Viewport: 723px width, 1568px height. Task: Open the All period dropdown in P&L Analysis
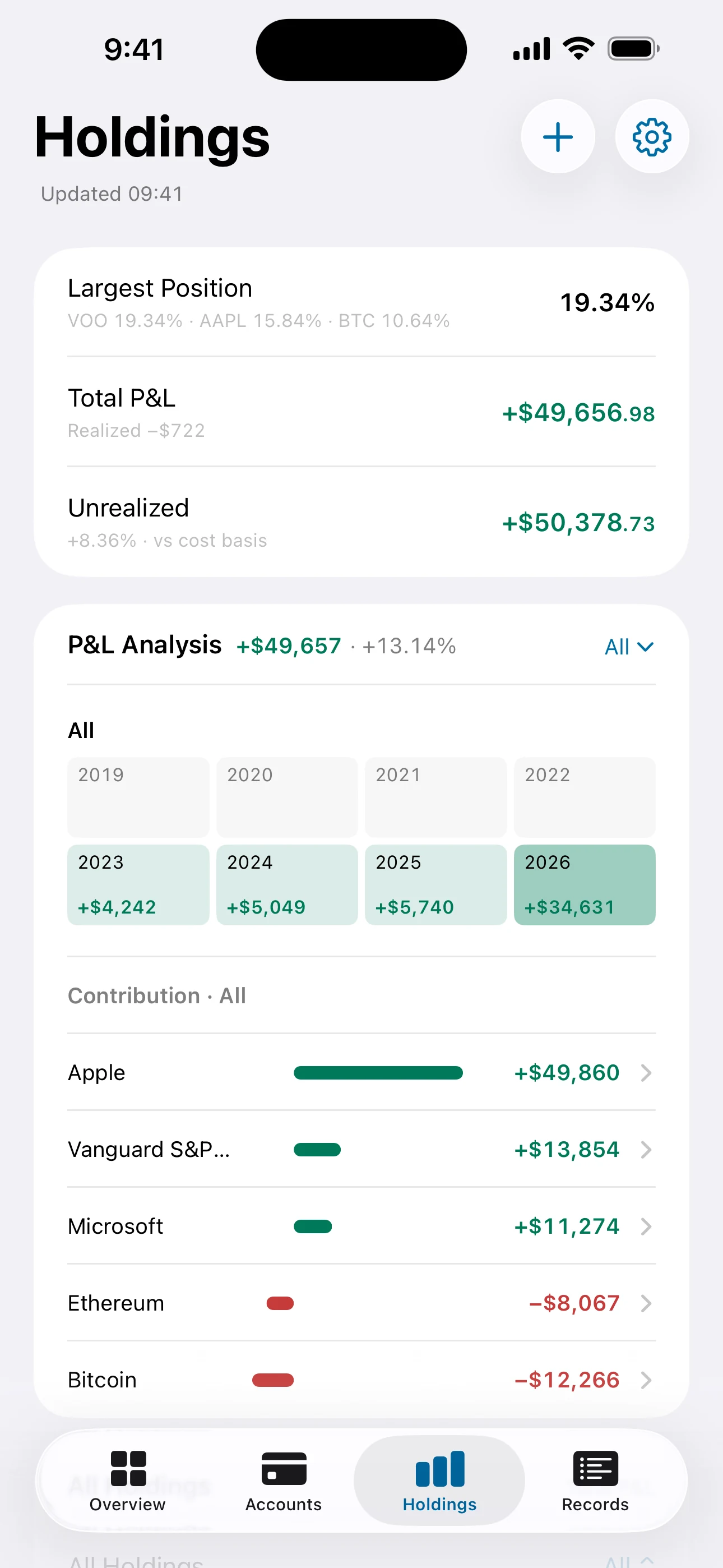tap(629, 647)
